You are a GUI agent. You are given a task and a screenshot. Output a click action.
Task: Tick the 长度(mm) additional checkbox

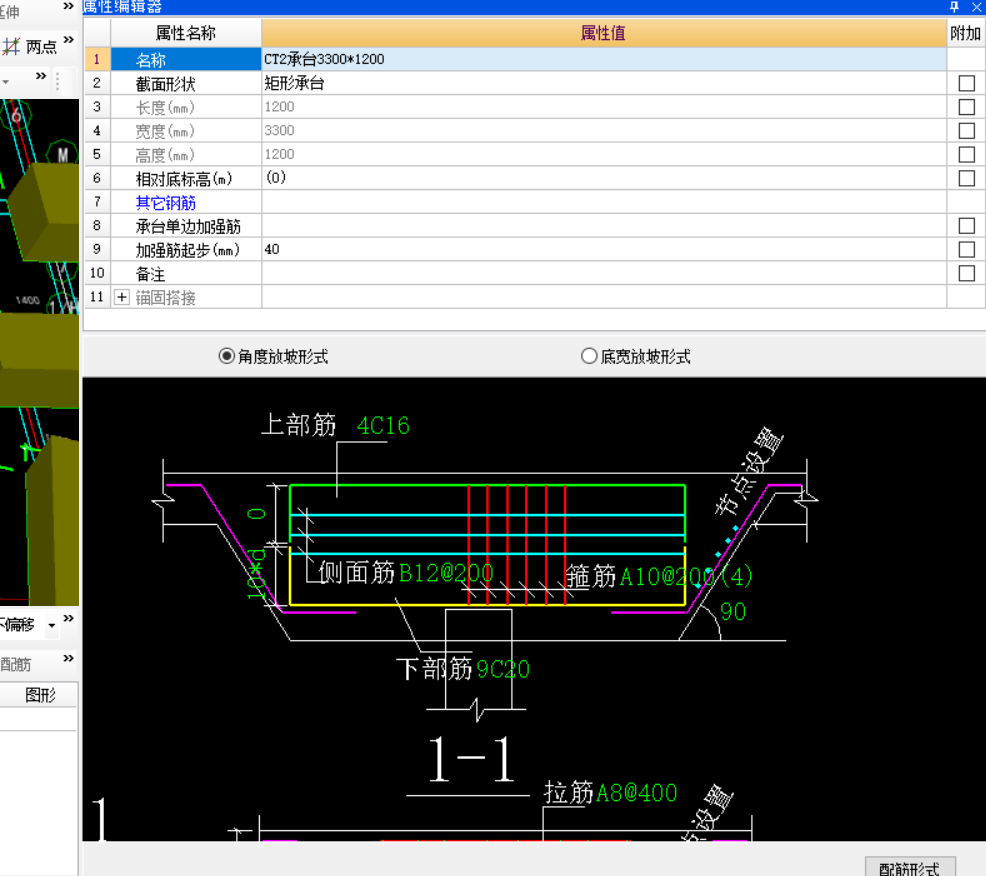tap(967, 107)
